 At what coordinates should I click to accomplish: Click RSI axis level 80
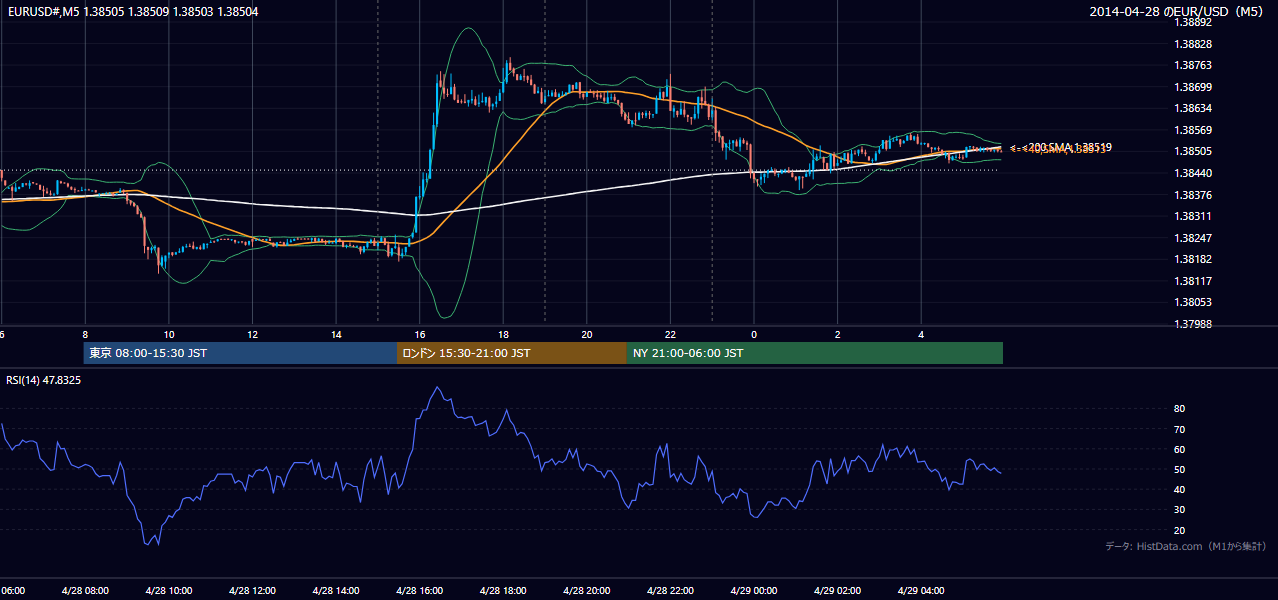[x=1180, y=409]
